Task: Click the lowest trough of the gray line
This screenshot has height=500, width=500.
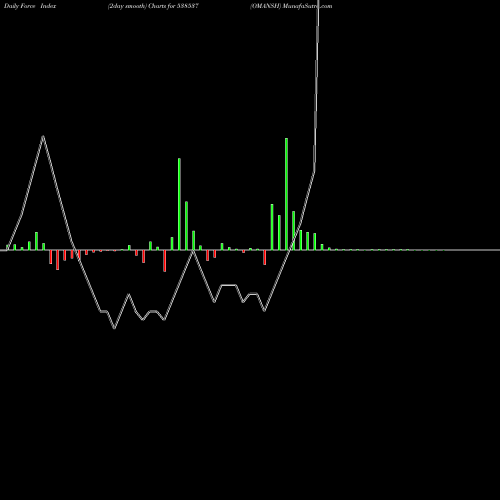Action: pos(114,328)
